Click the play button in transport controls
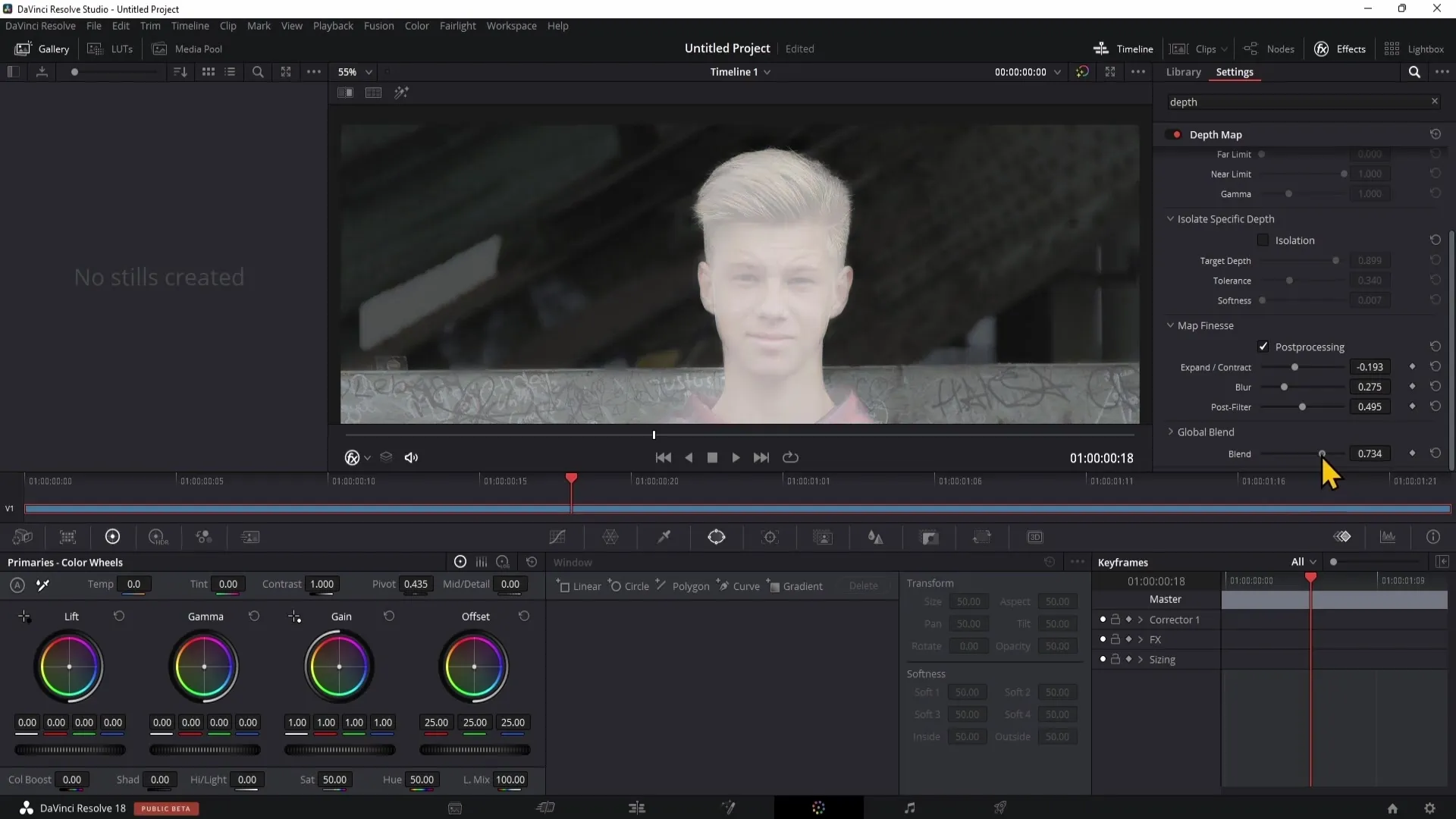1456x819 pixels. coord(736,458)
